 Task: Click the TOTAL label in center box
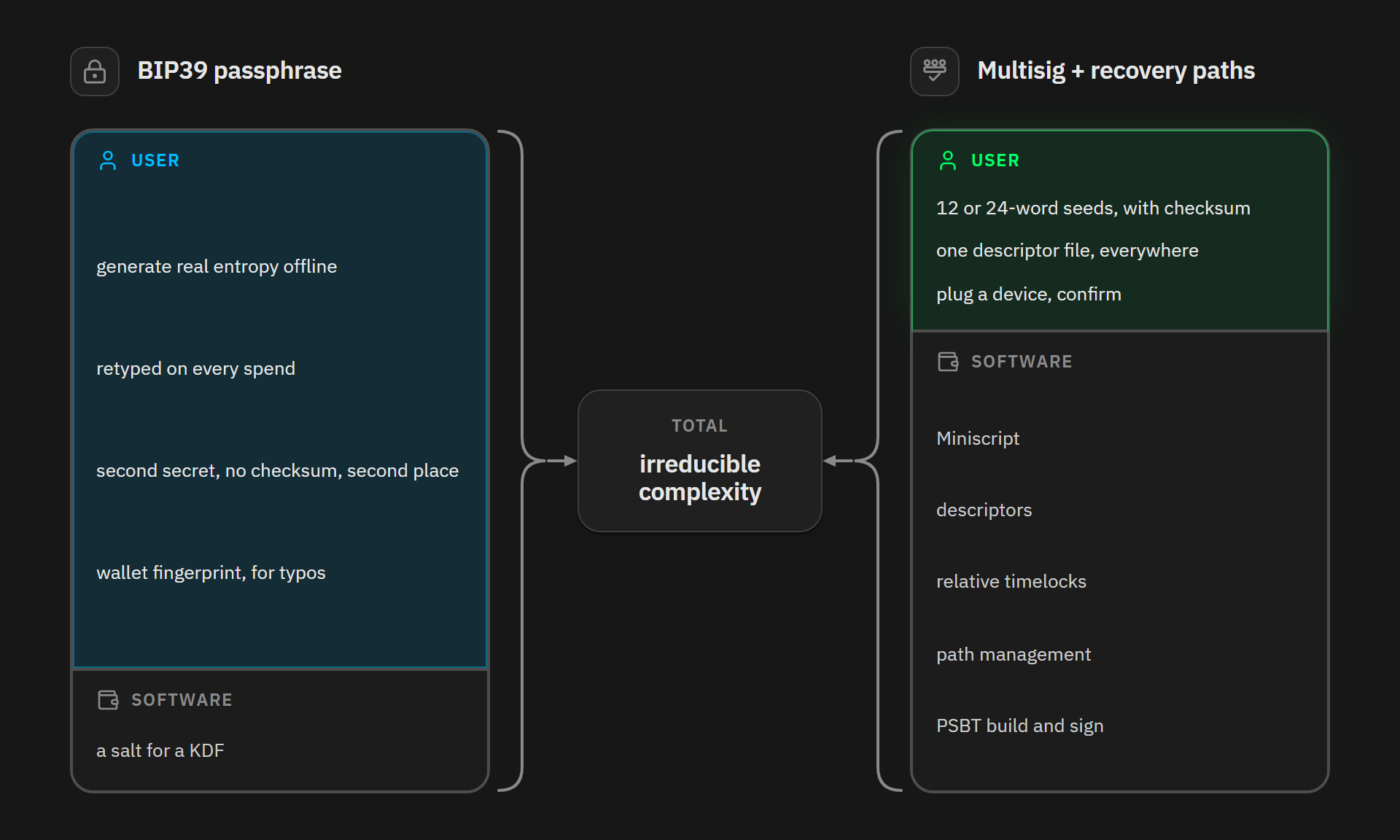point(699,426)
